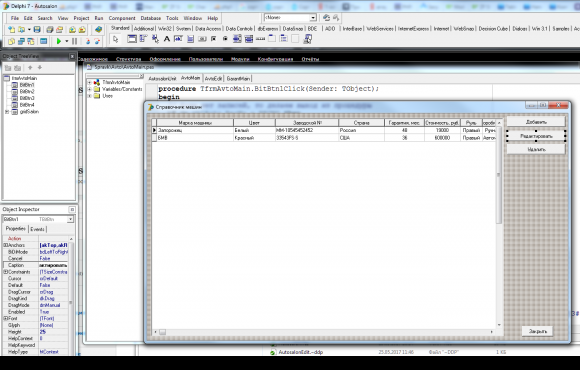This screenshot has width=580, height=370.
Task: Select the Label component in palette
Action: pyautogui.click(x=167, y=39)
